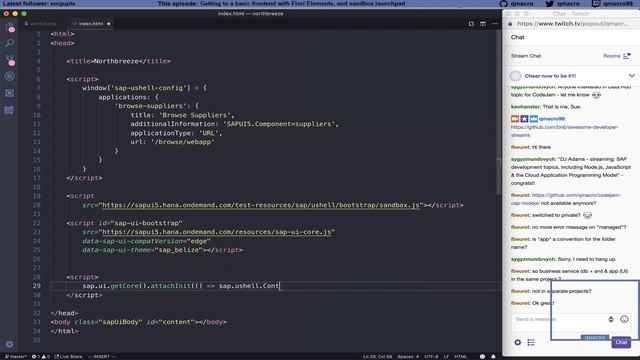Click the 'Browse Suppliers' title string
Screen dimensions: 640x360
click(x=195, y=115)
